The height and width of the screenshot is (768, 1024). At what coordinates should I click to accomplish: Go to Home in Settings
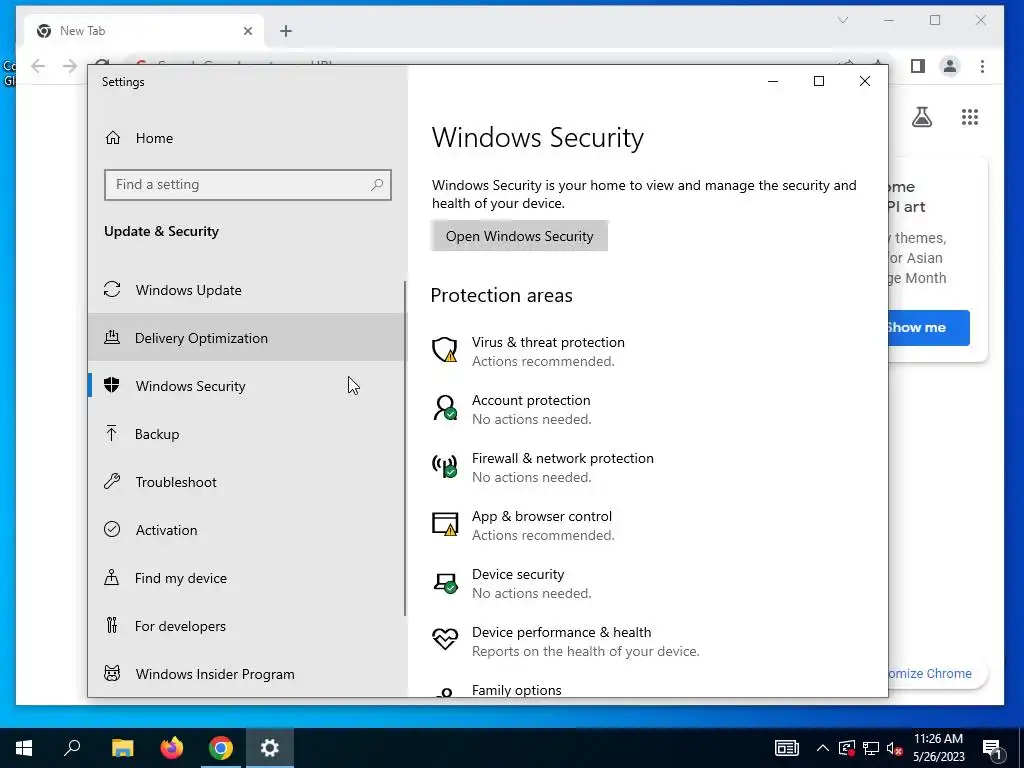[247, 138]
